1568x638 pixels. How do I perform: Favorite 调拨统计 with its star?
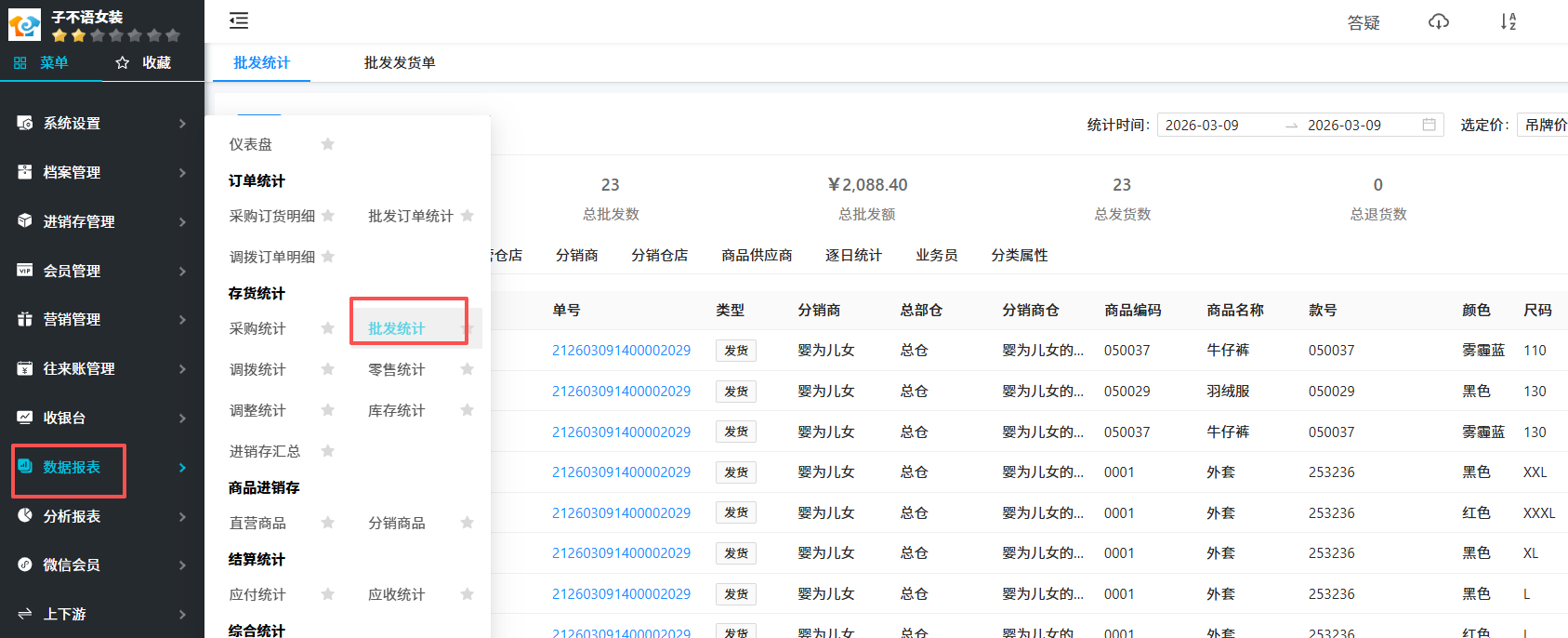coord(327,369)
